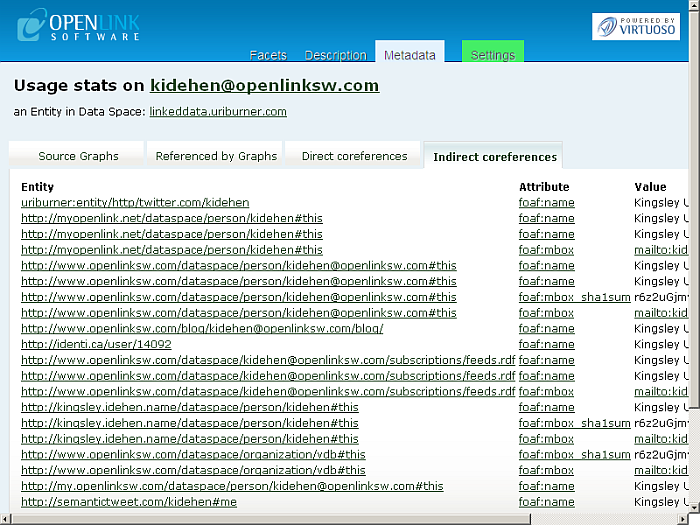Click the vertical scrollbar thumb
The width and height of the screenshot is (700, 525).
click(x=694, y=208)
